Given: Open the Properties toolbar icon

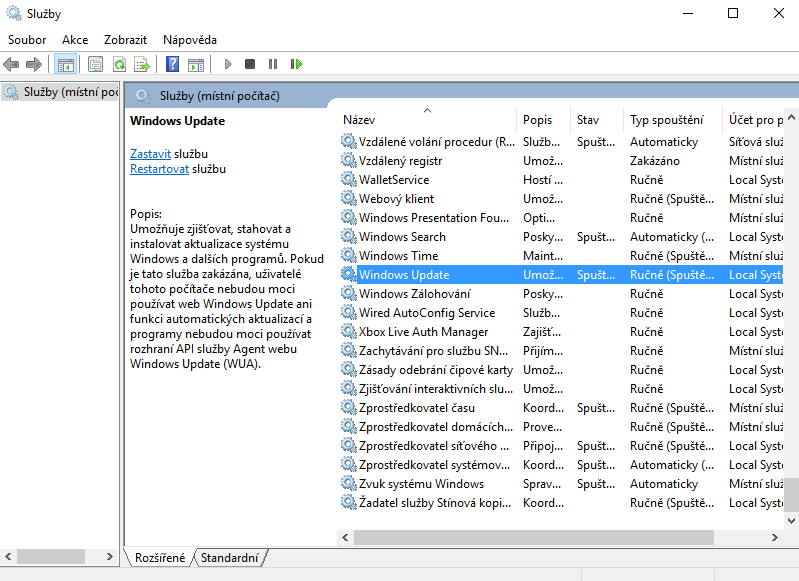Looking at the screenshot, I should 95,64.
